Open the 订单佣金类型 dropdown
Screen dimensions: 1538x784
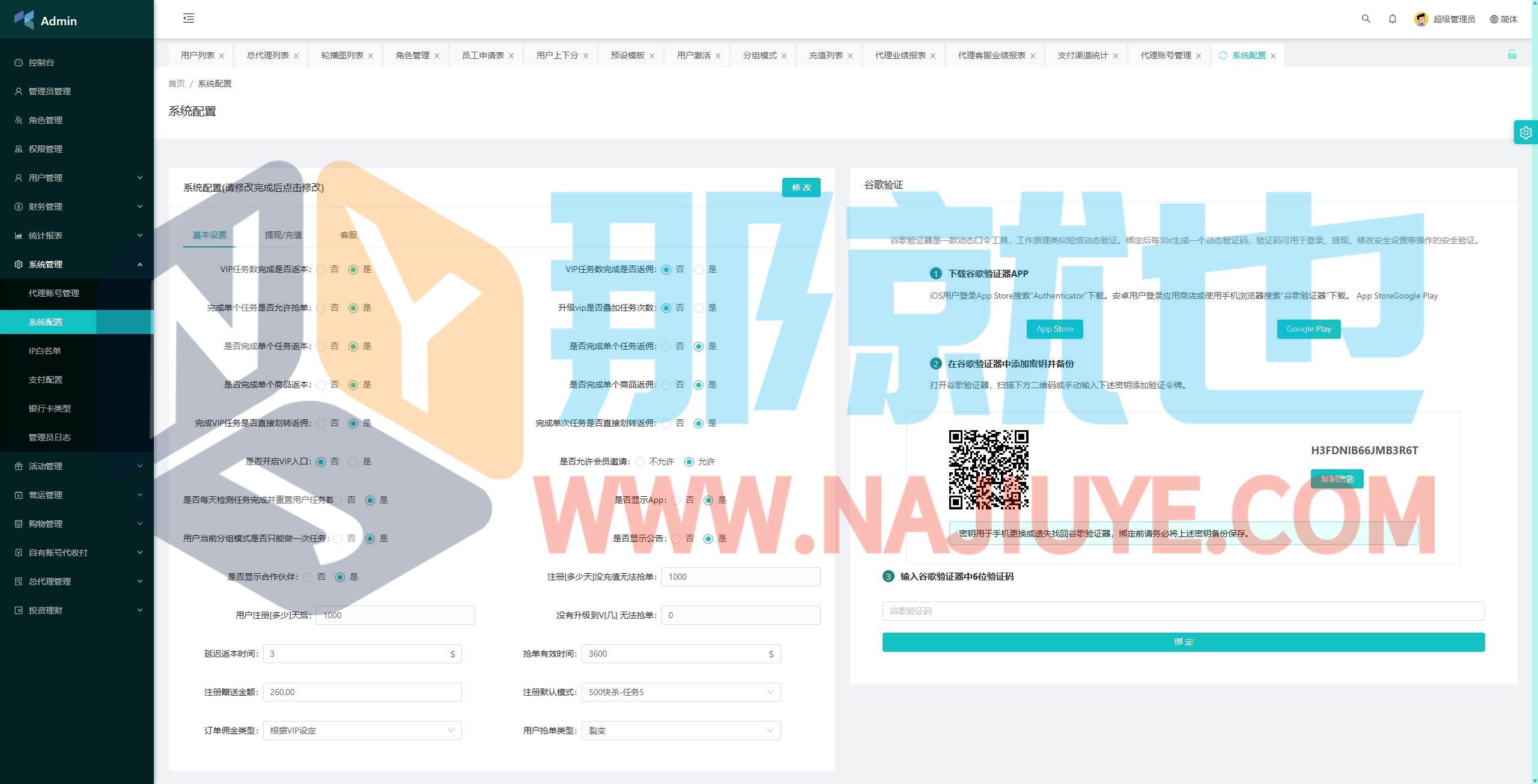[x=362, y=731]
